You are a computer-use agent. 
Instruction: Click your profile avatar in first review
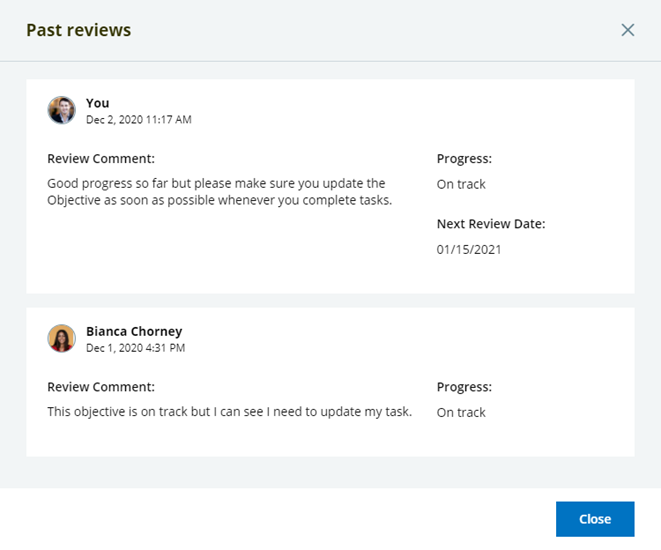pyautogui.click(x=62, y=110)
